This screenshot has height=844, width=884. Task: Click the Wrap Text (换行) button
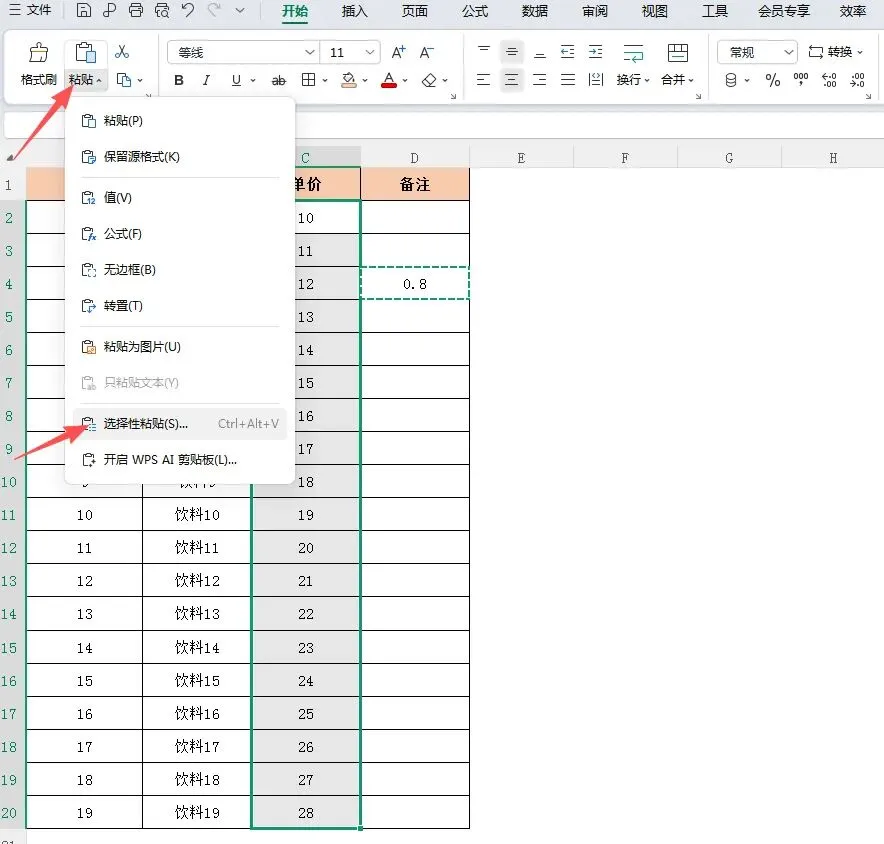[633, 65]
